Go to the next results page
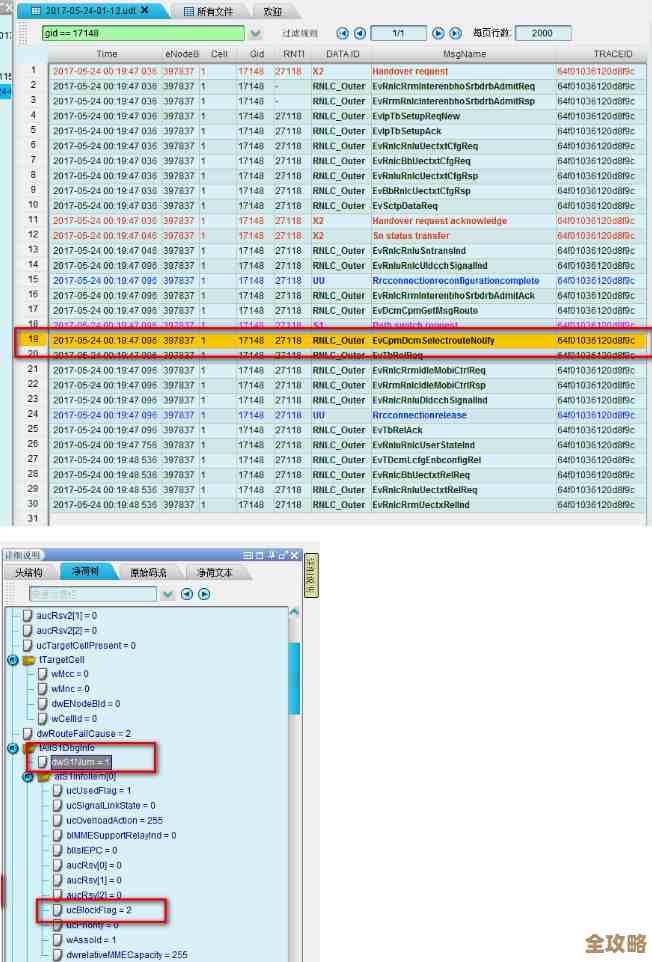Viewport: 652px width, 962px height. (440, 33)
